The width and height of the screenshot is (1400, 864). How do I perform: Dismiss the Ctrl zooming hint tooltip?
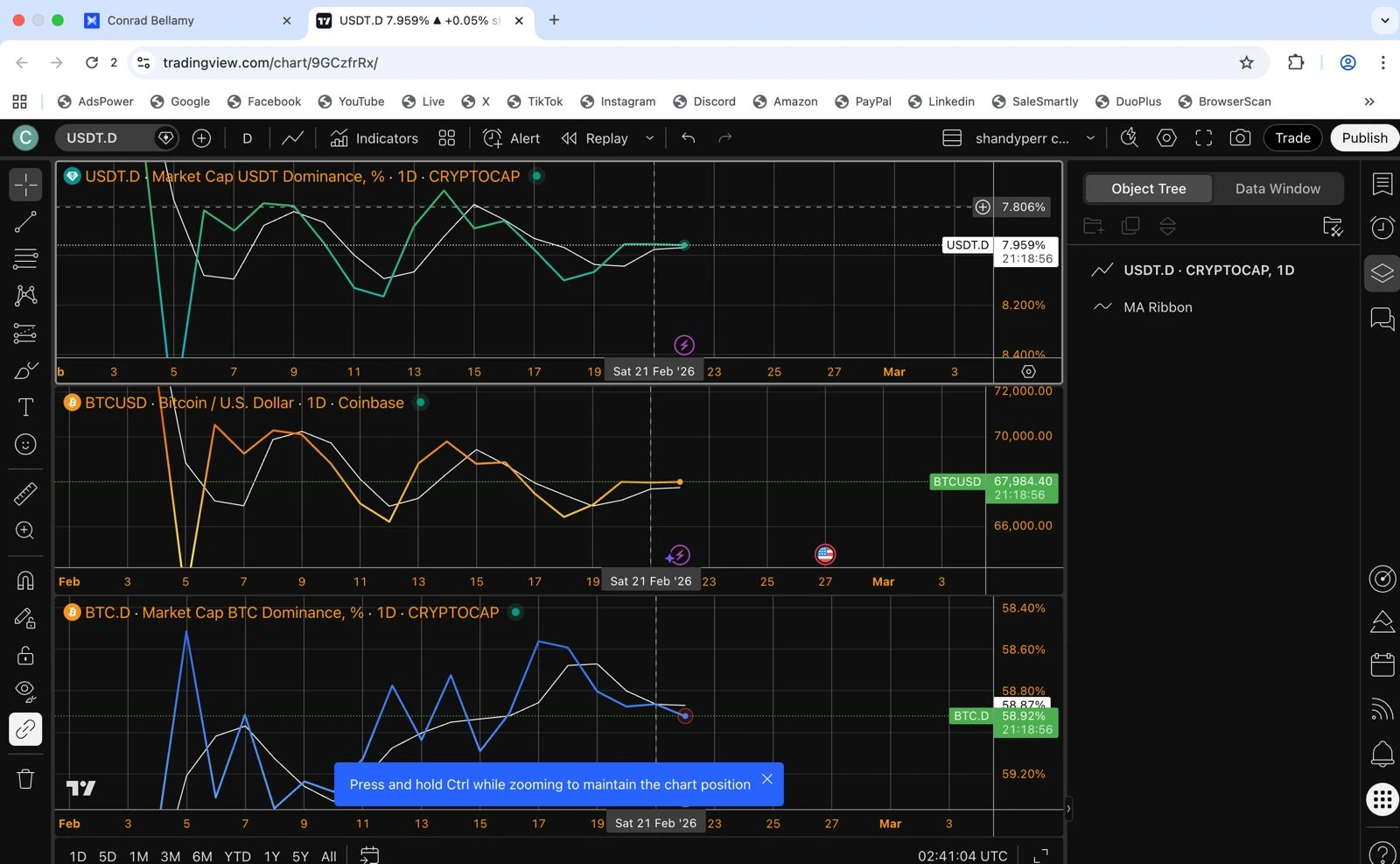pos(767,779)
